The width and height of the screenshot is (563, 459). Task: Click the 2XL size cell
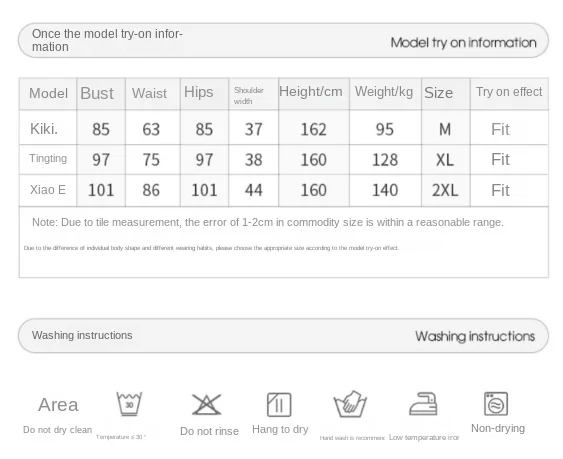pos(446,190)
